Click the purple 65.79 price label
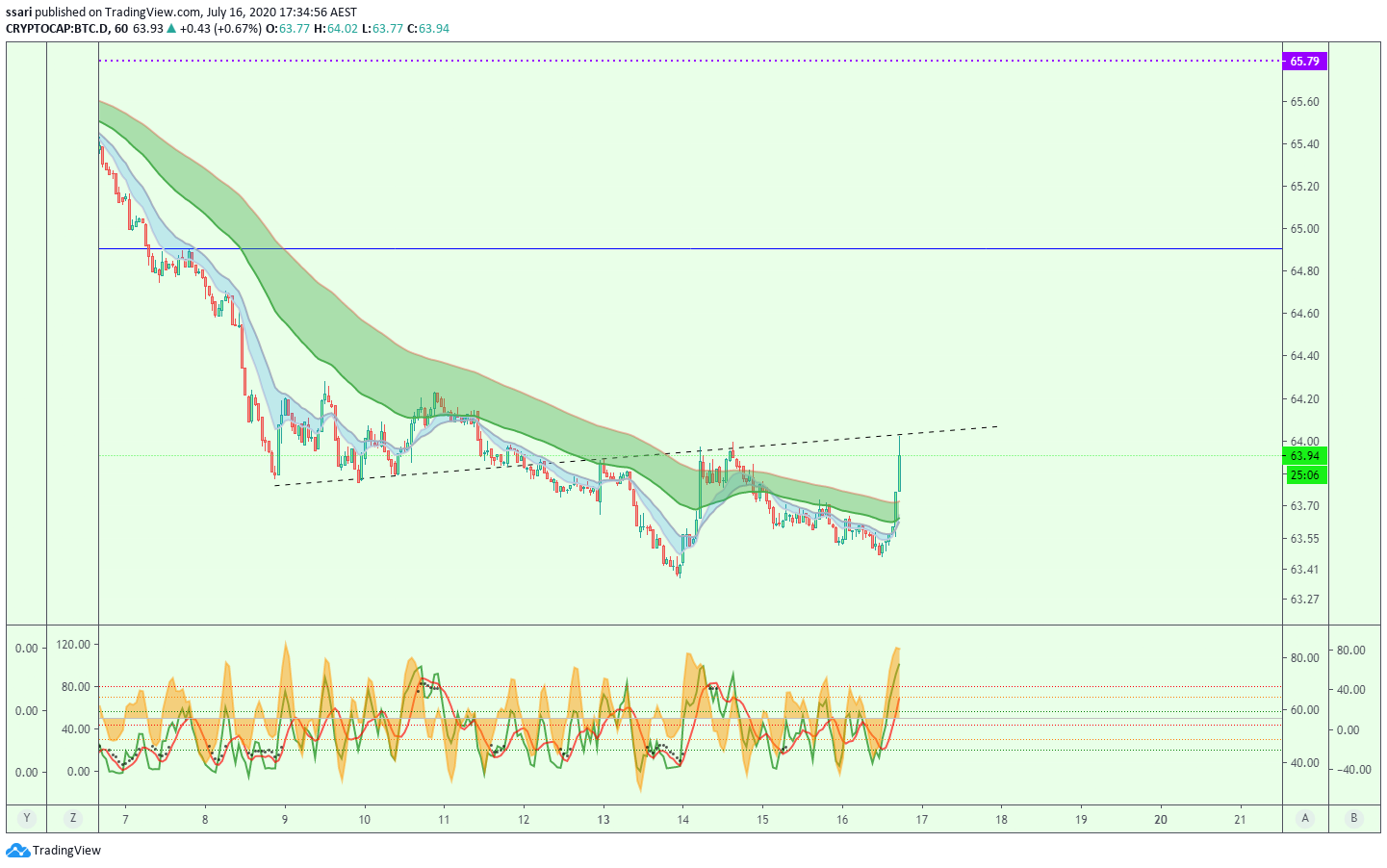The image size is (1387, 868). [1304, 62]
